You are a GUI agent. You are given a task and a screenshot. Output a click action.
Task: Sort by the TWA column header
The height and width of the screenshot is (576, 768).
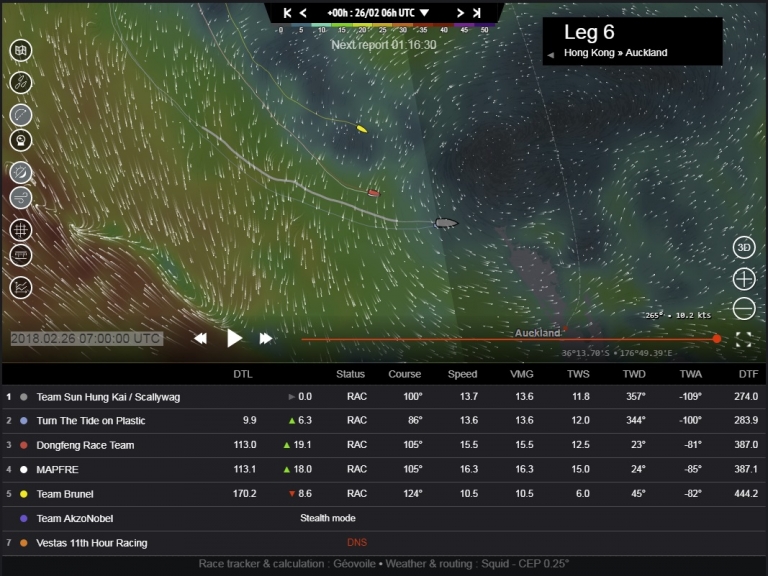[x=691, y=374]
